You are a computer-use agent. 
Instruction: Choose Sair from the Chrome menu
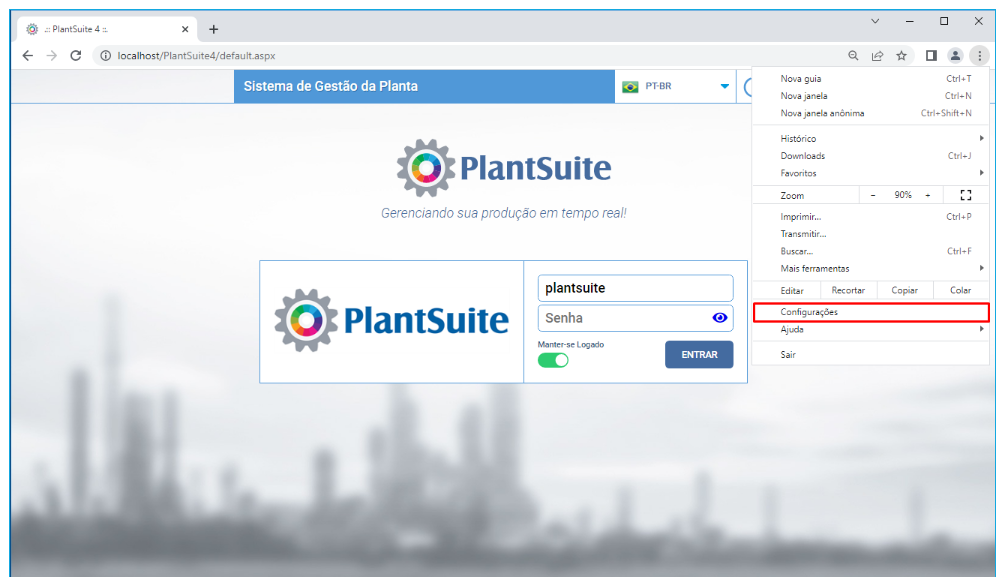pos(871,355)
